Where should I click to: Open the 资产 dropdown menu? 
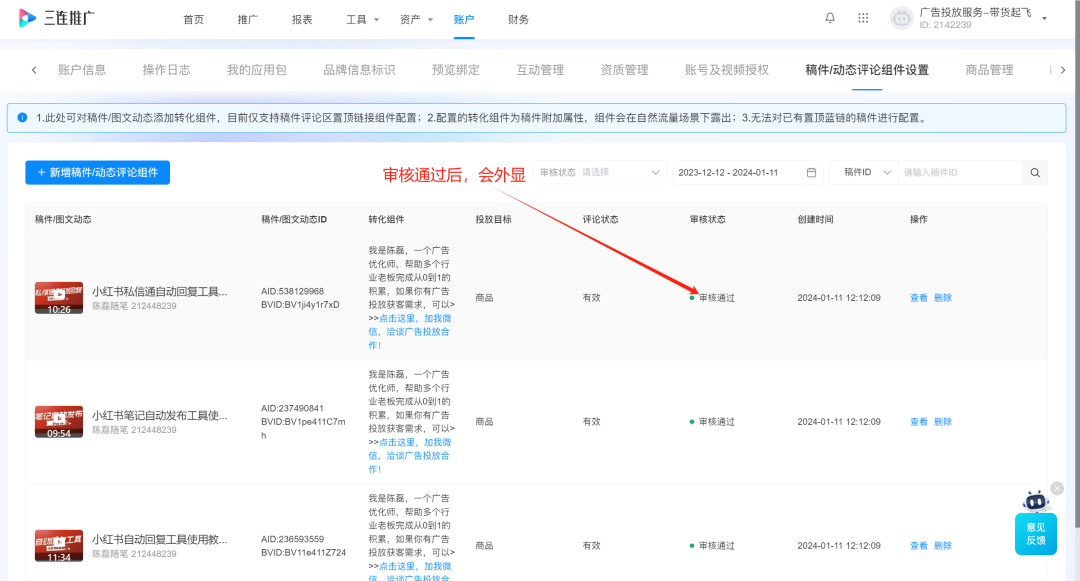click(416, 19)
